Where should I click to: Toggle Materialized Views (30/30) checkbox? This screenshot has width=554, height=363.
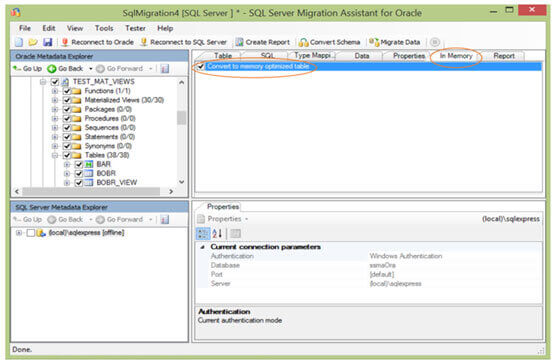66,100
